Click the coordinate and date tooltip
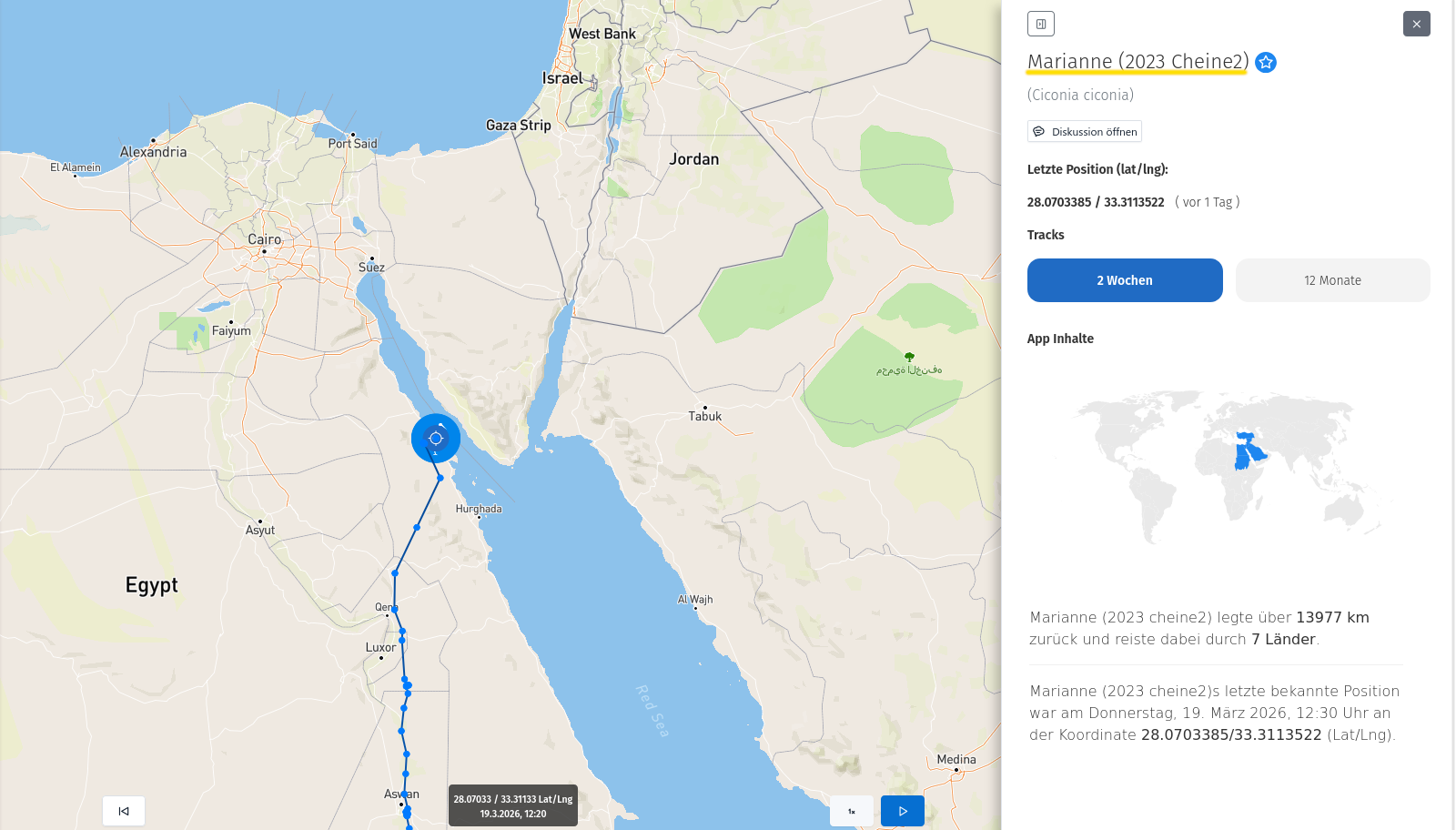The width and height of the screenshot is (1456, 830). pyautogui.click(x=513, y=805)
